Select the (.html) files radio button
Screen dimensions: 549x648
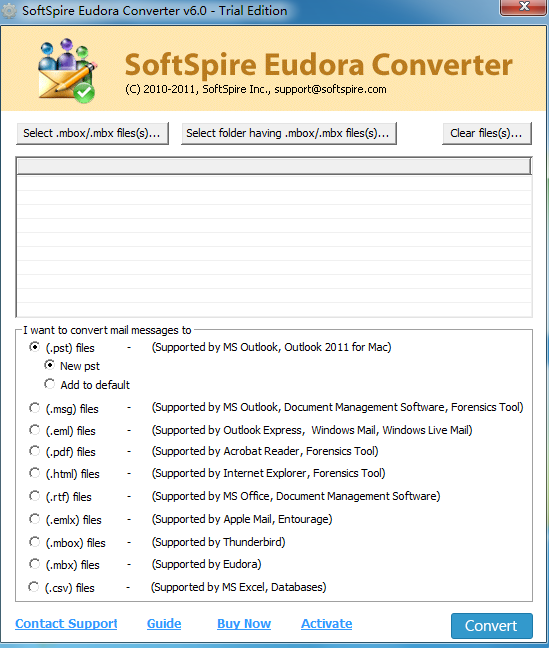click(34, 473)
